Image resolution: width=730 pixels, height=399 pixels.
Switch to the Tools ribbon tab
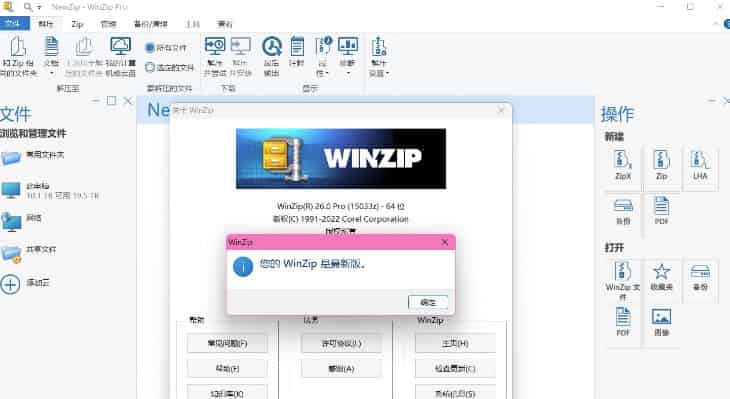click(192, 24)
